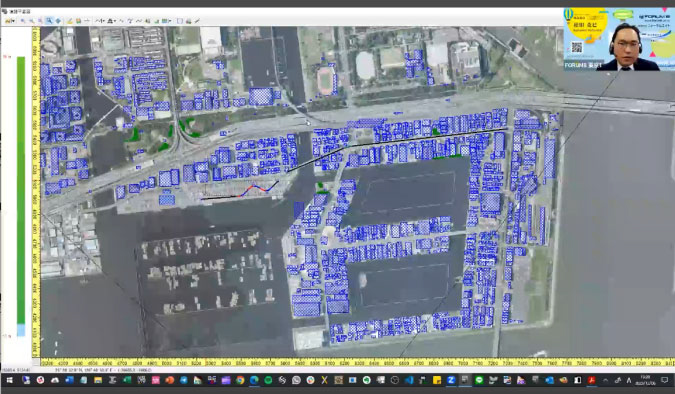This screenshot has width=675, height=394.
Task: Open the green grid display dropdown
Action: [x=170, y=21]
